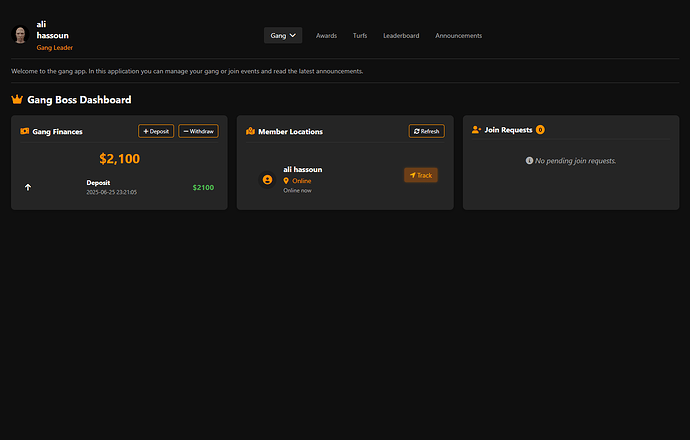Click the Gang Leader role label
Screen dimensions: 690x440
tap(55, 48)
